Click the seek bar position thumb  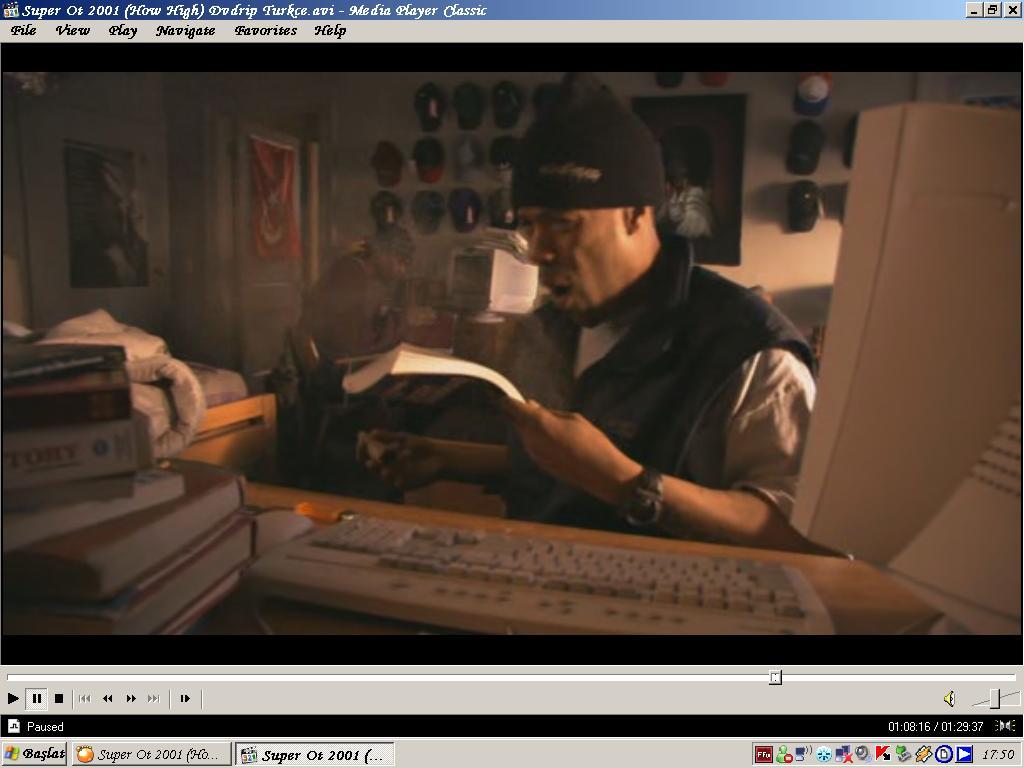(775, 677)
